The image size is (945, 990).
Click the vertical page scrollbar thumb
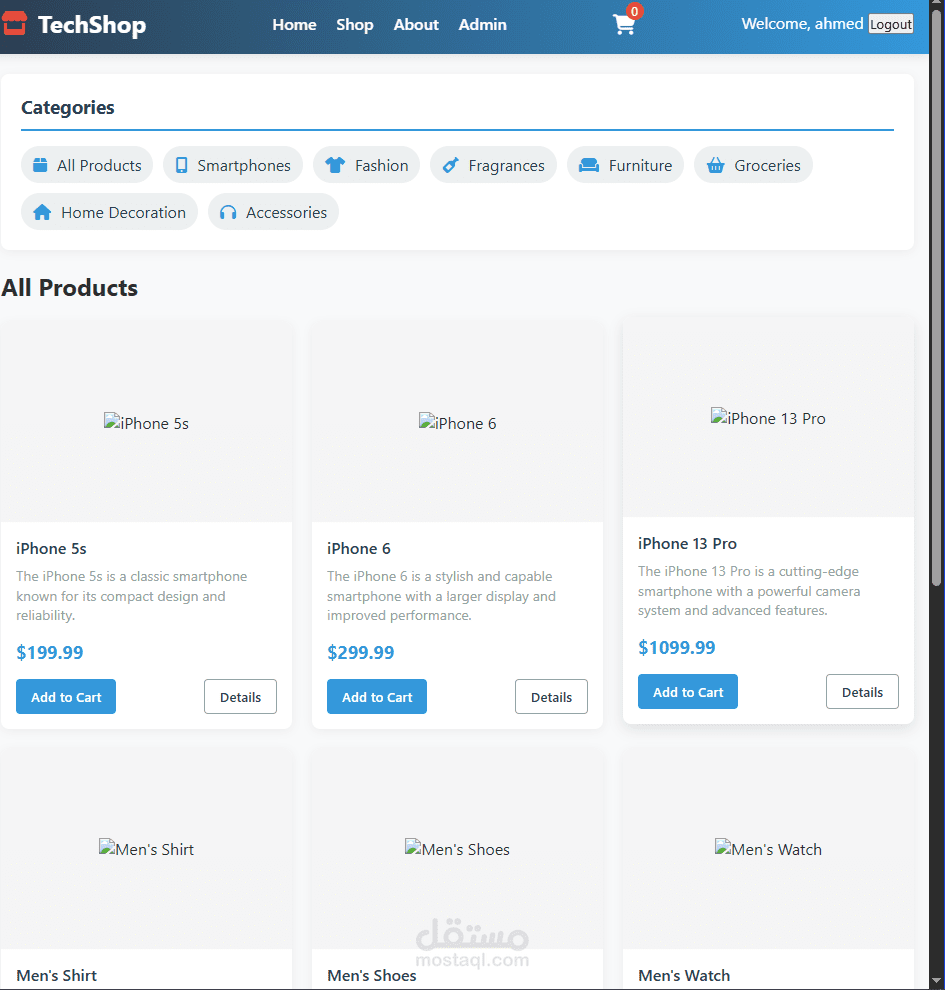937,297
